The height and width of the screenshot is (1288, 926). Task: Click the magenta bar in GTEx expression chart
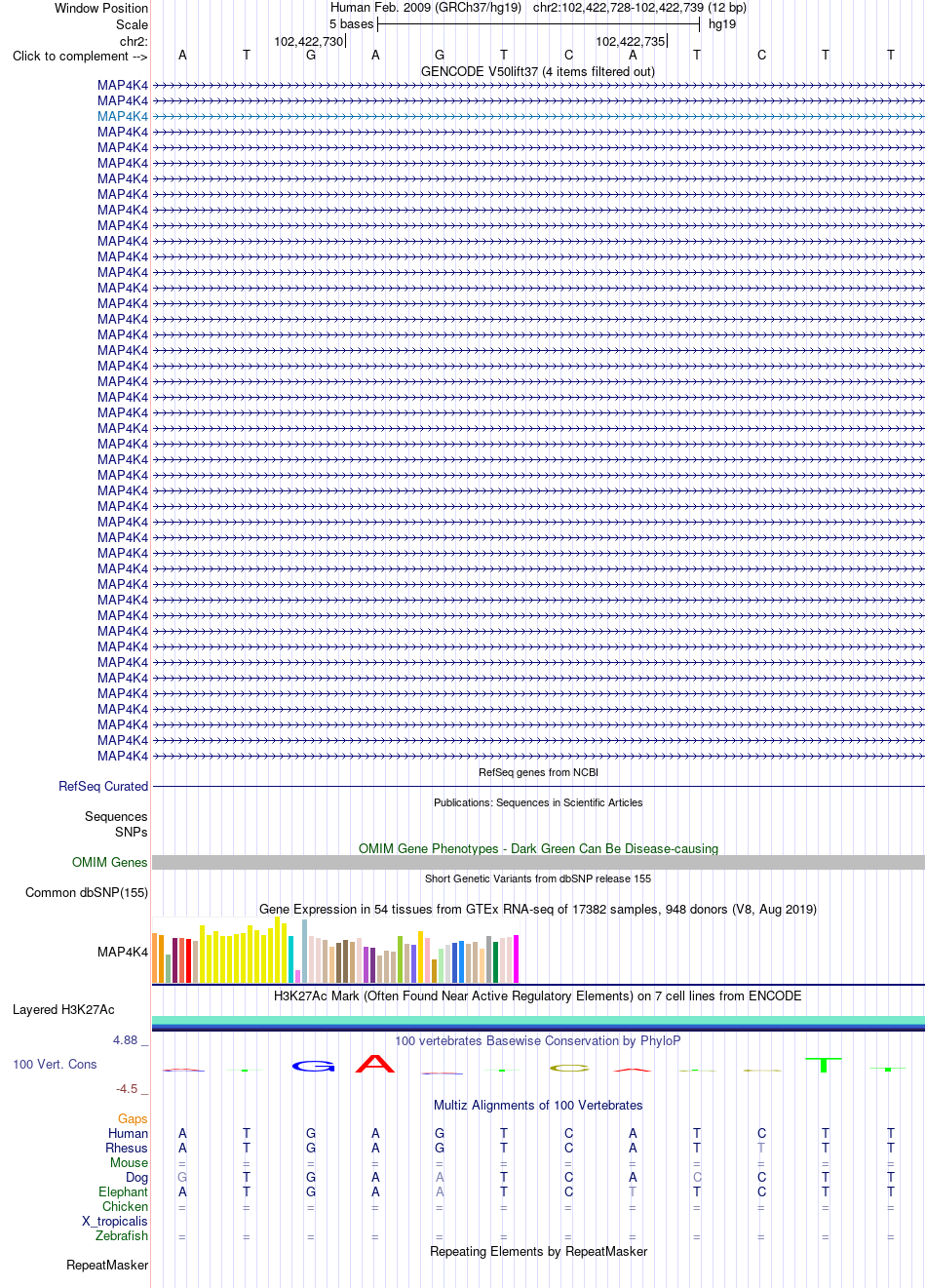pos(517,958)
